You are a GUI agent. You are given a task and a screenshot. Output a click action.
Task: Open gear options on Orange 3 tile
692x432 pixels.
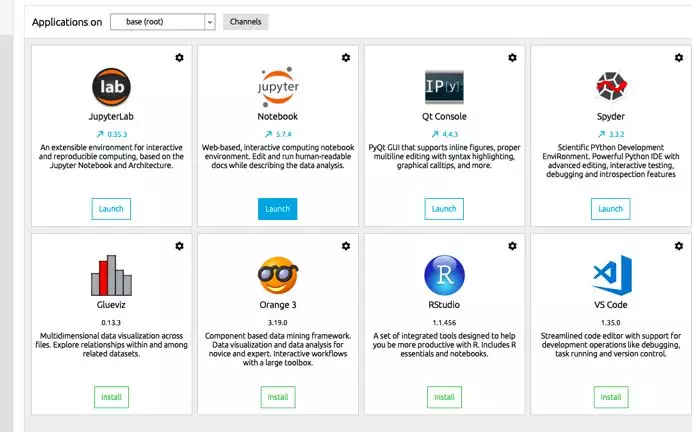(345, 246)
